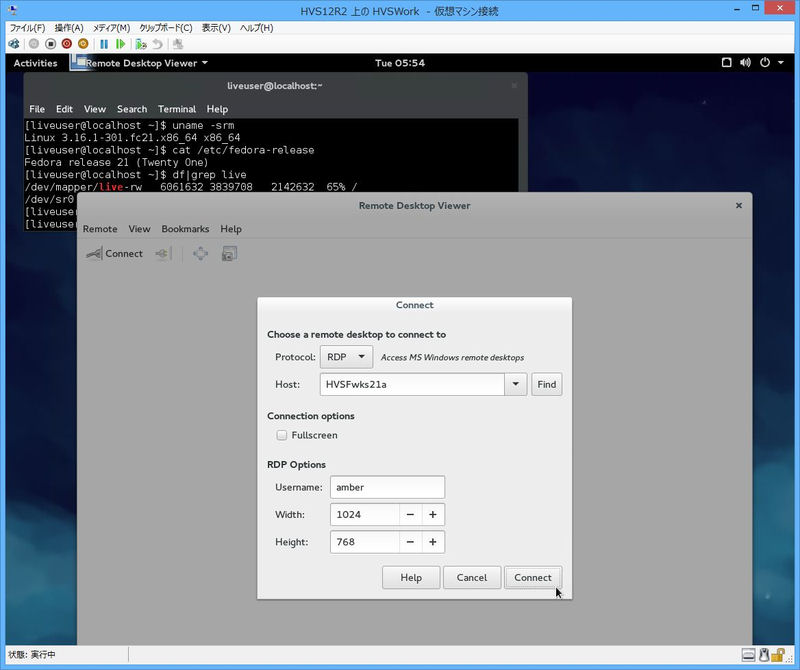Open the Protocol dropdown showing RDP
The width and height of the screenshot is (800, 670).
point(346,357)
